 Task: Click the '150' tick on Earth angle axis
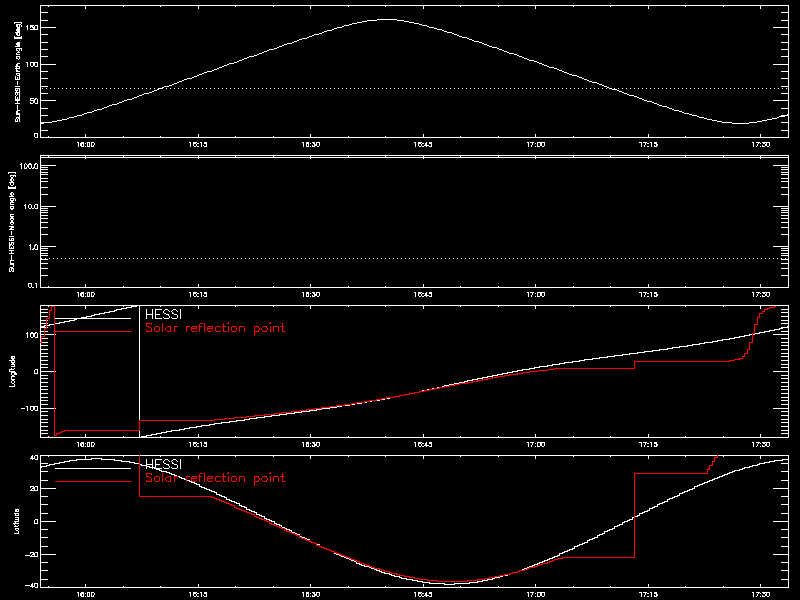(x=32, y=28)
